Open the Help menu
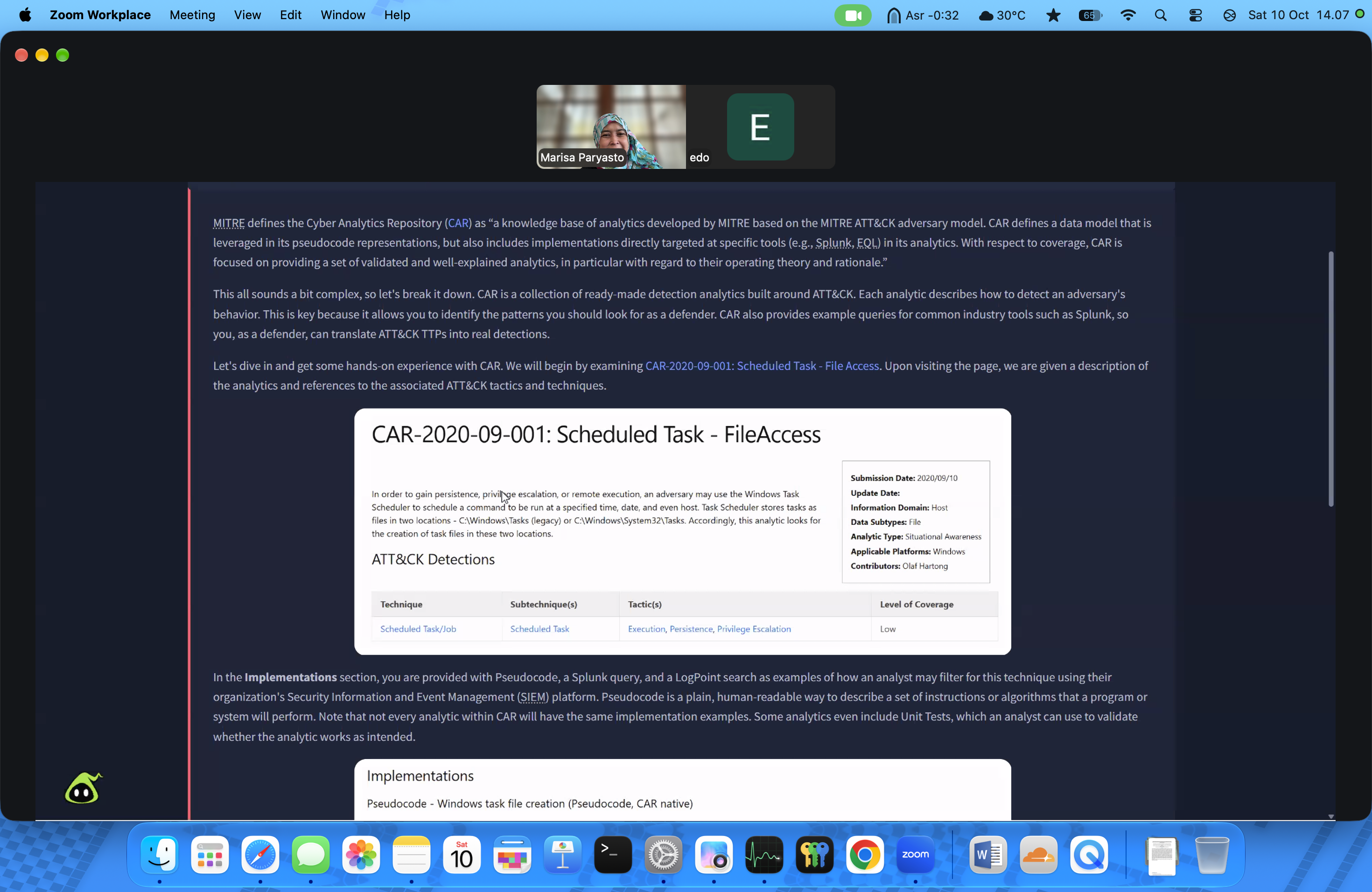This screenshot has width=1372, height=892. [397, 15]
